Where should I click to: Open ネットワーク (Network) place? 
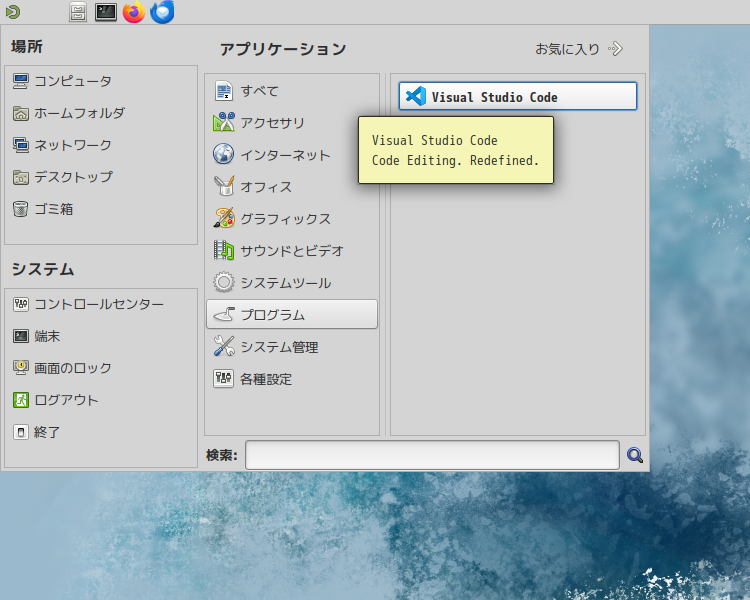(x=101, y=145)
